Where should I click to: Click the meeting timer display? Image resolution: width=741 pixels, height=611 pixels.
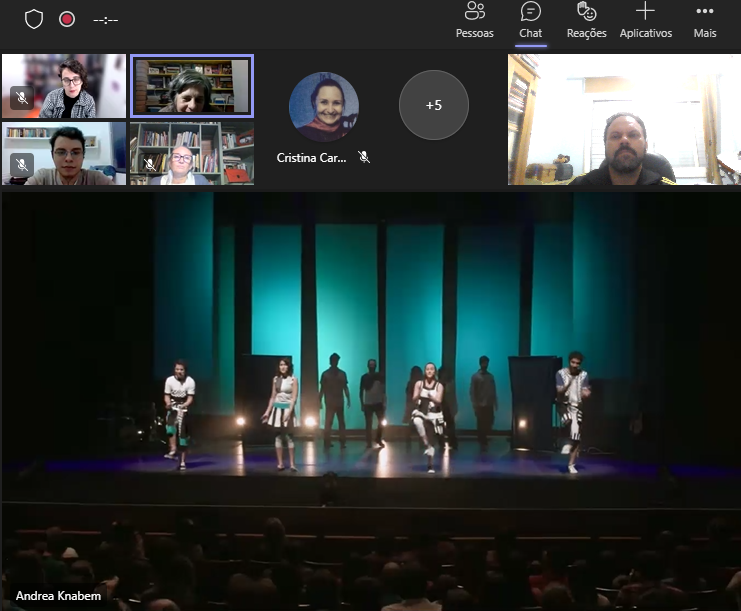pos(106,20)
